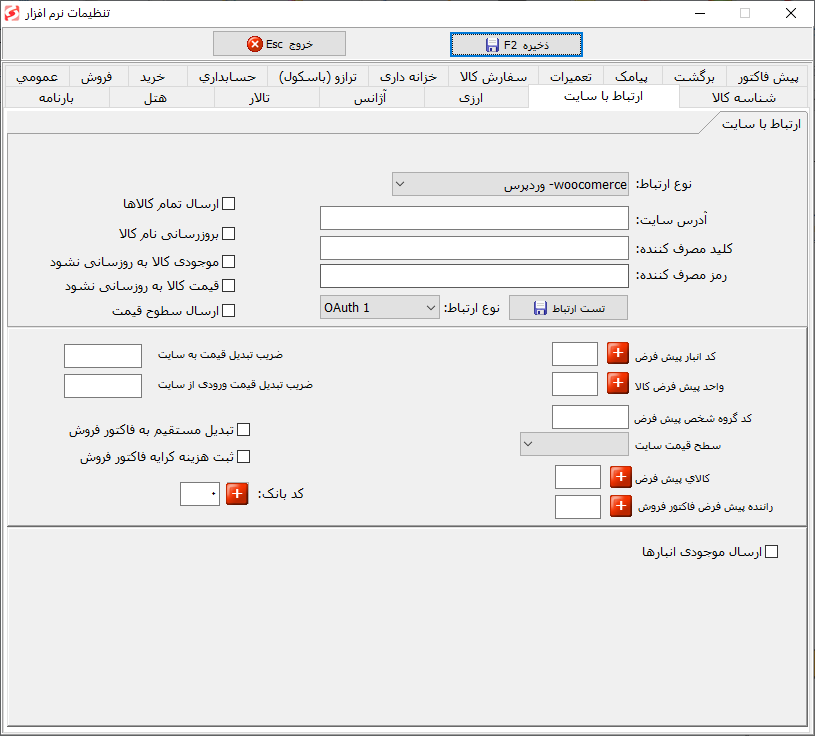This screenshot has height=736, width=815.
Task: Click راننده پیش فرض input box
Action: [x=578, y=507]
